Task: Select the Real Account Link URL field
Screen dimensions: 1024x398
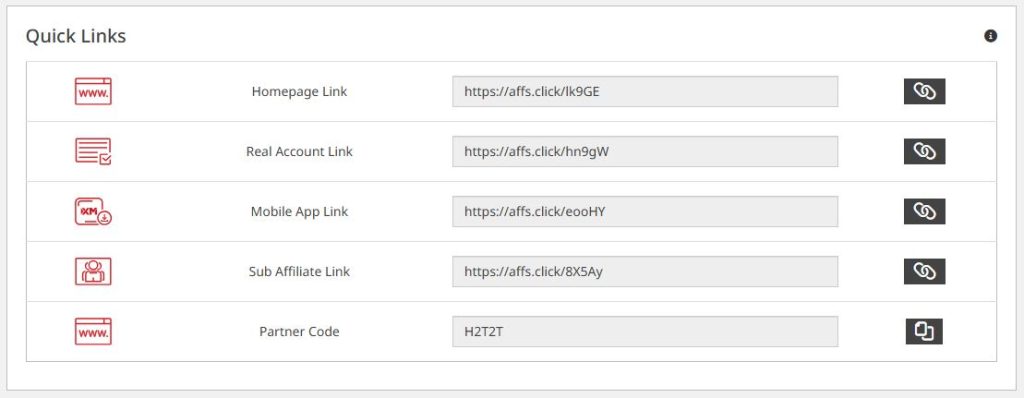Action: 645,152
